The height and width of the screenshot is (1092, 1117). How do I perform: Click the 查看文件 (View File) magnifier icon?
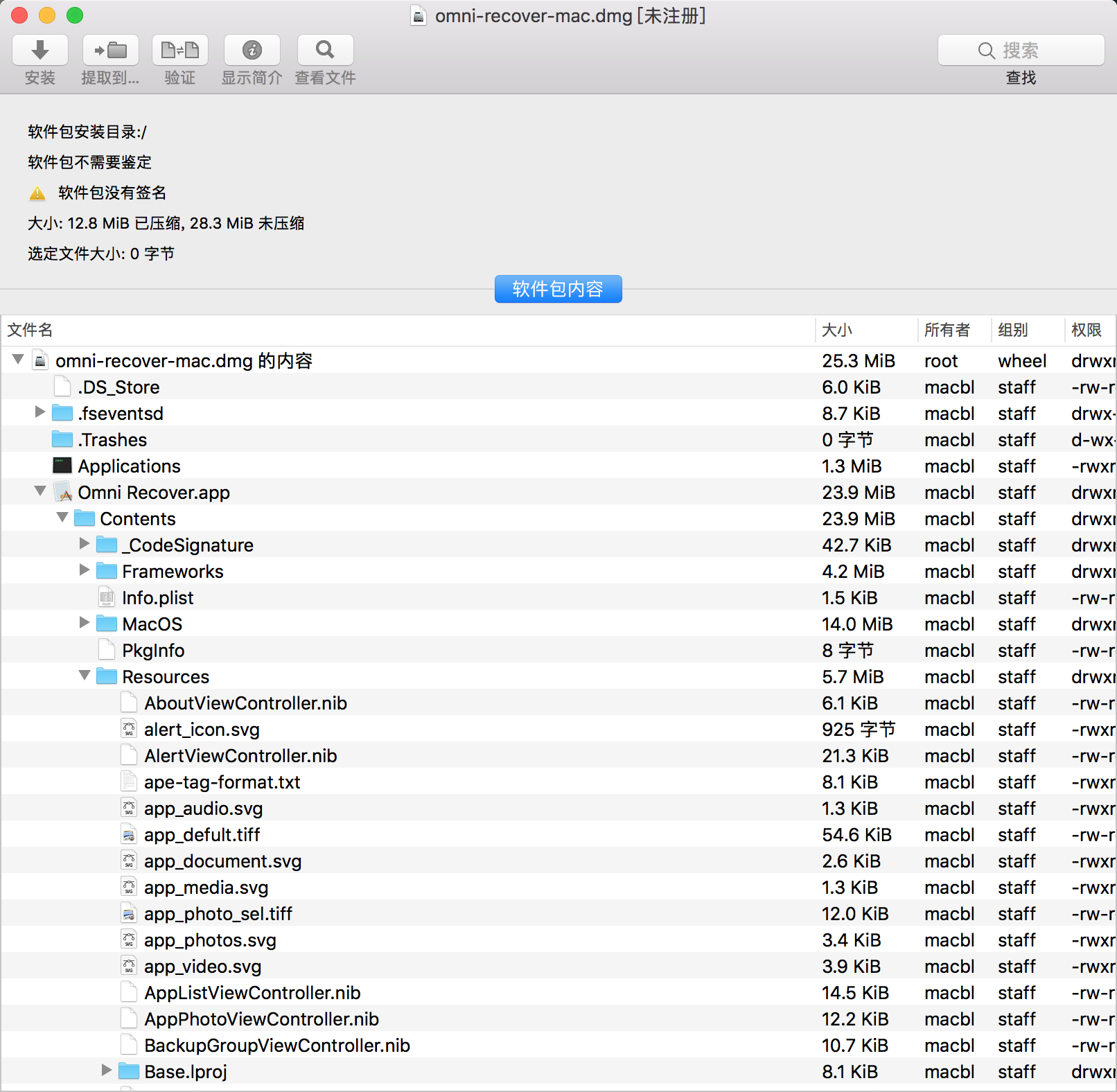(325, 50)
